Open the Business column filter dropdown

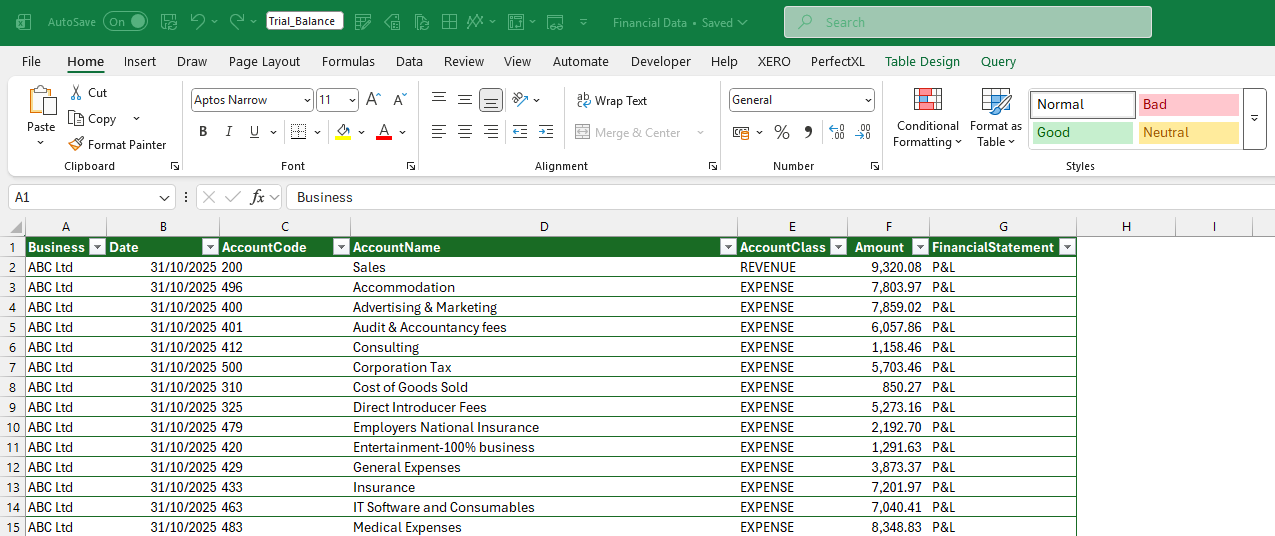(x=97, y=247)
